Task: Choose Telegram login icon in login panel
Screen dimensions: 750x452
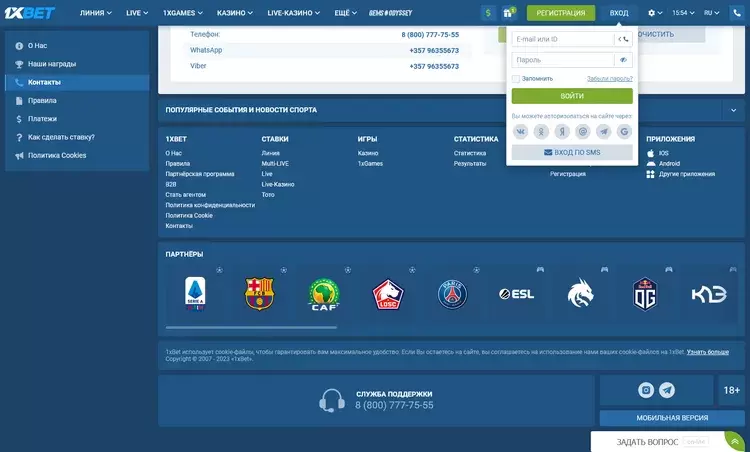Action: 603,131
